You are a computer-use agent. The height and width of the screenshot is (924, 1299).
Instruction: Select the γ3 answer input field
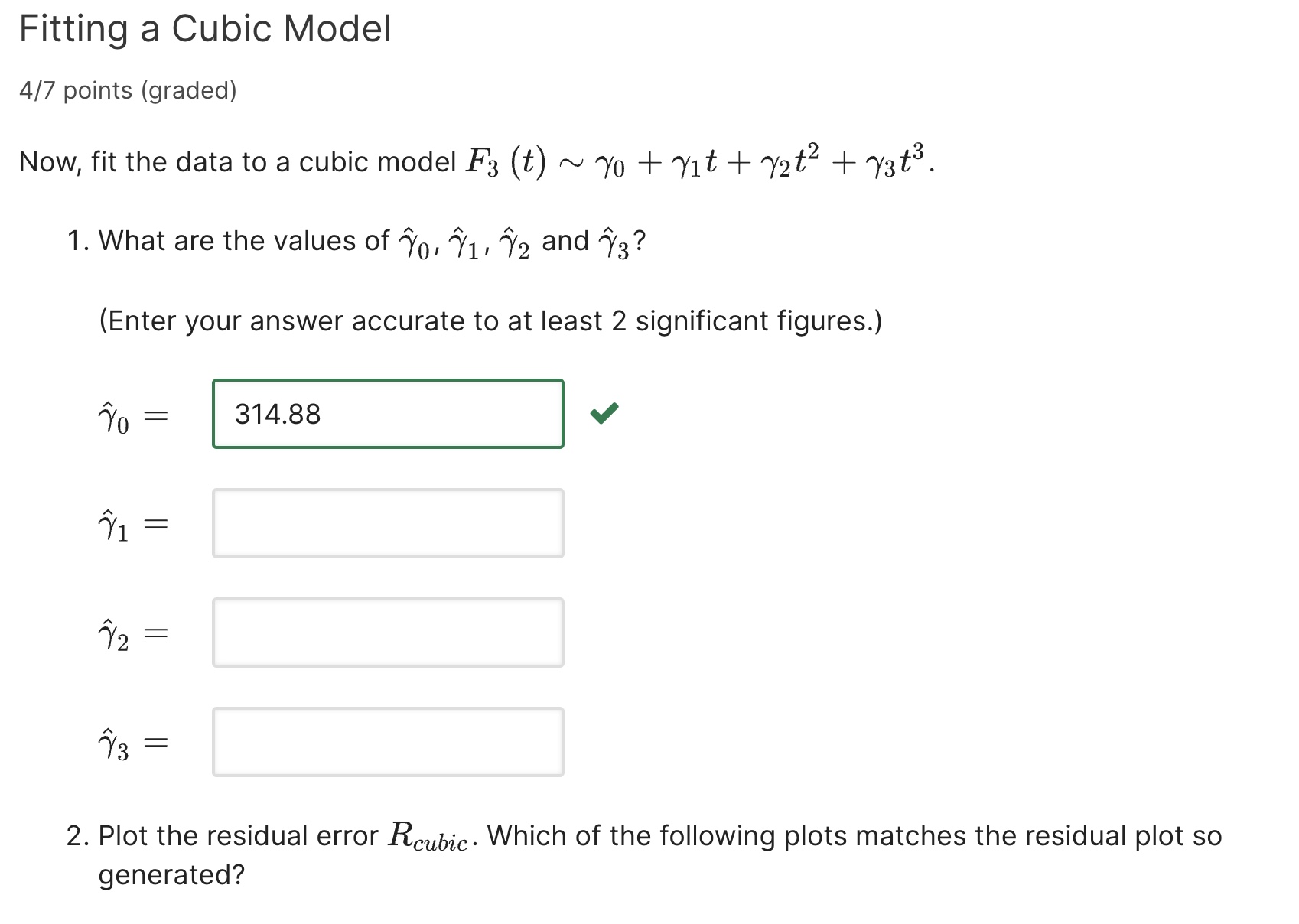387,741
